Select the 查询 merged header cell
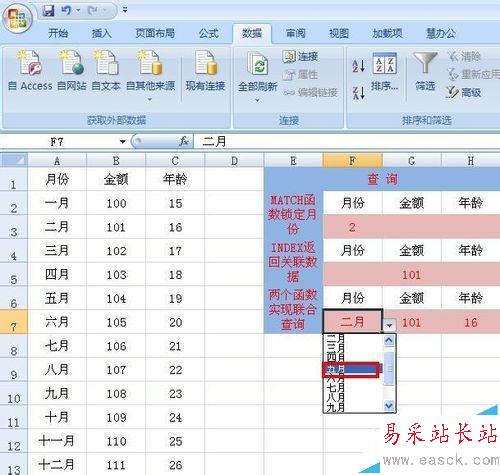 pos(382,179)
